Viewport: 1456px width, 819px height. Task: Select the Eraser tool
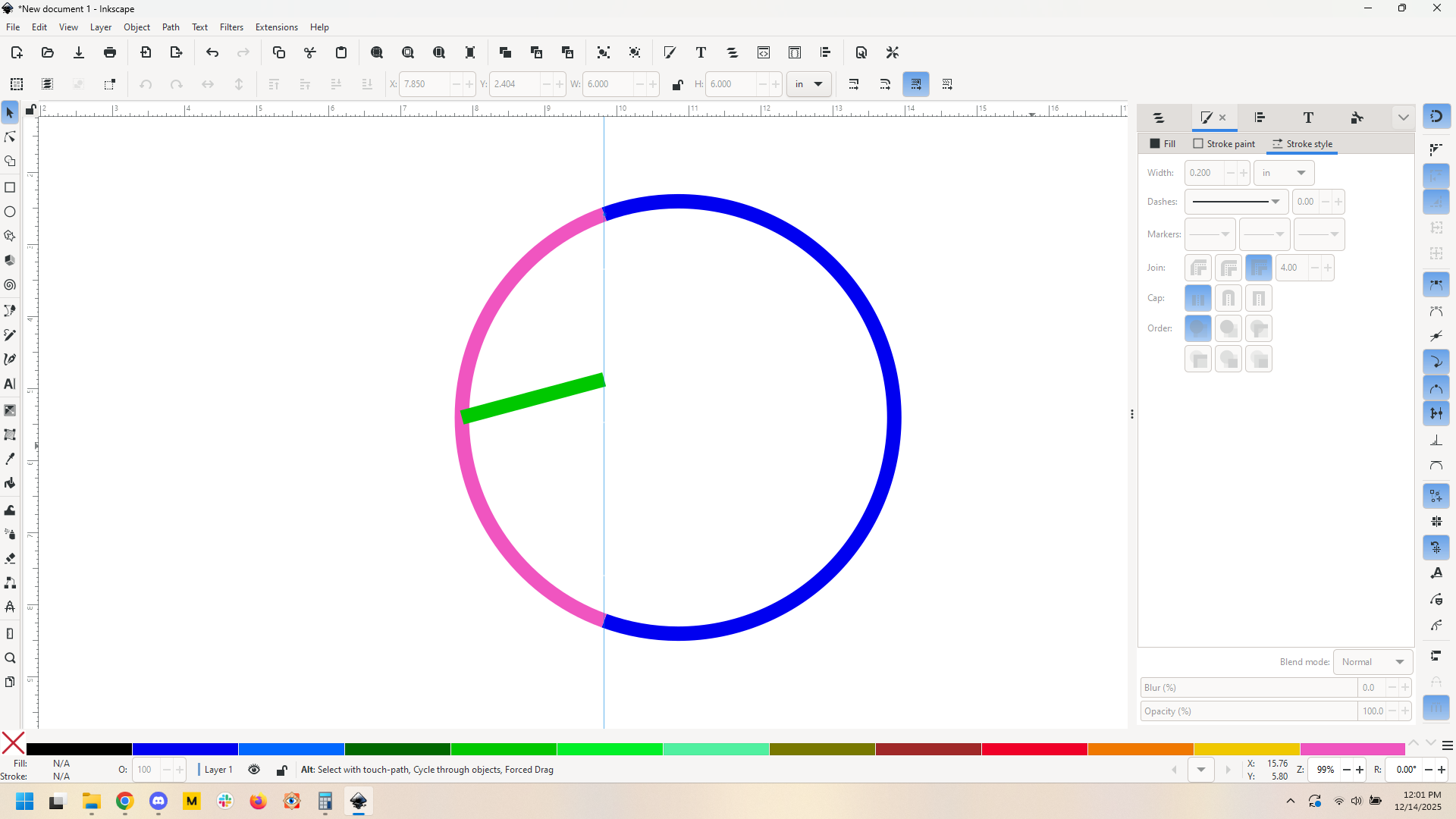(x=10, y=558)
